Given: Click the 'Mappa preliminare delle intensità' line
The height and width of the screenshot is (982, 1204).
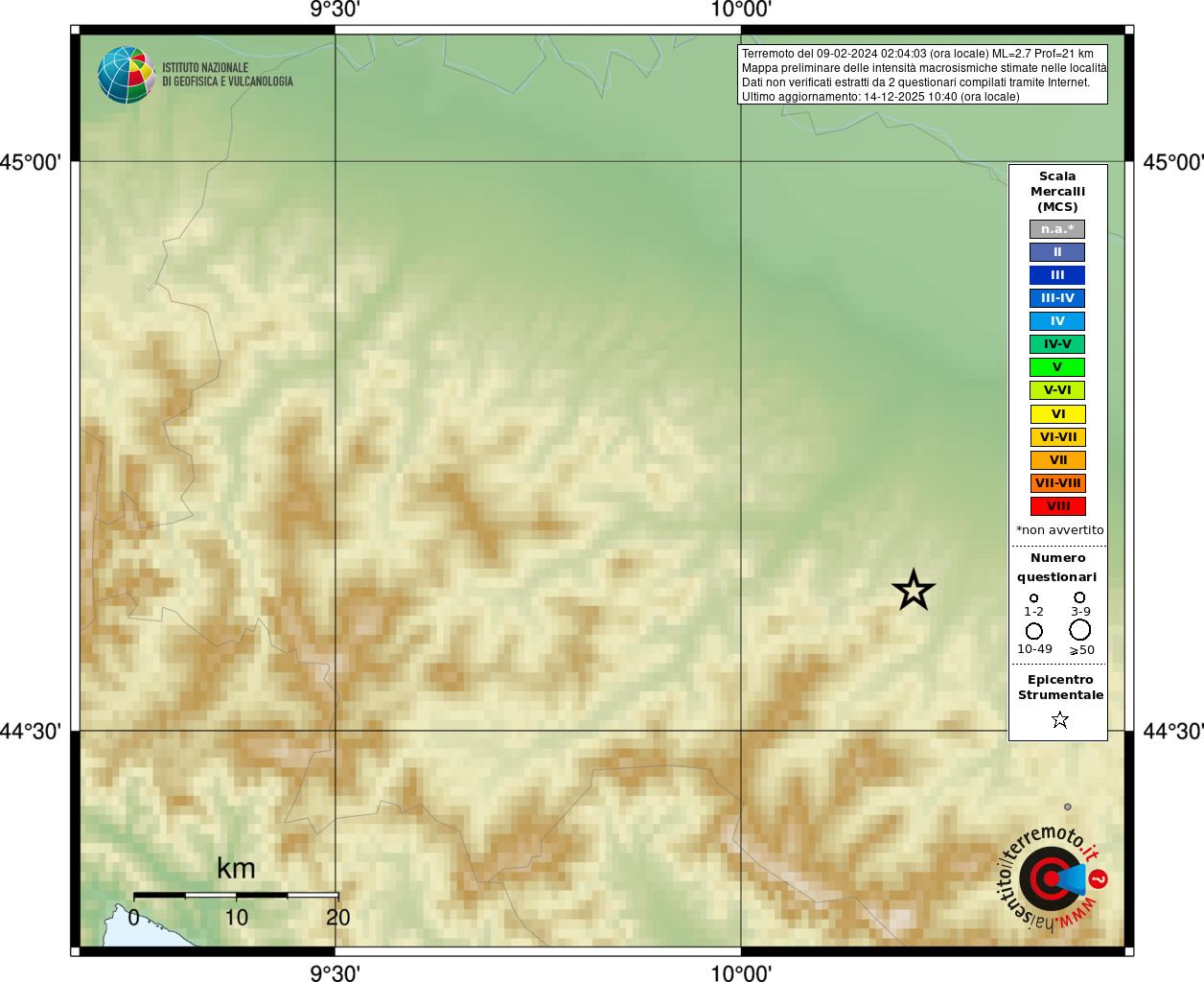Looking at the screenshot, I should click(x=924, y=68).
